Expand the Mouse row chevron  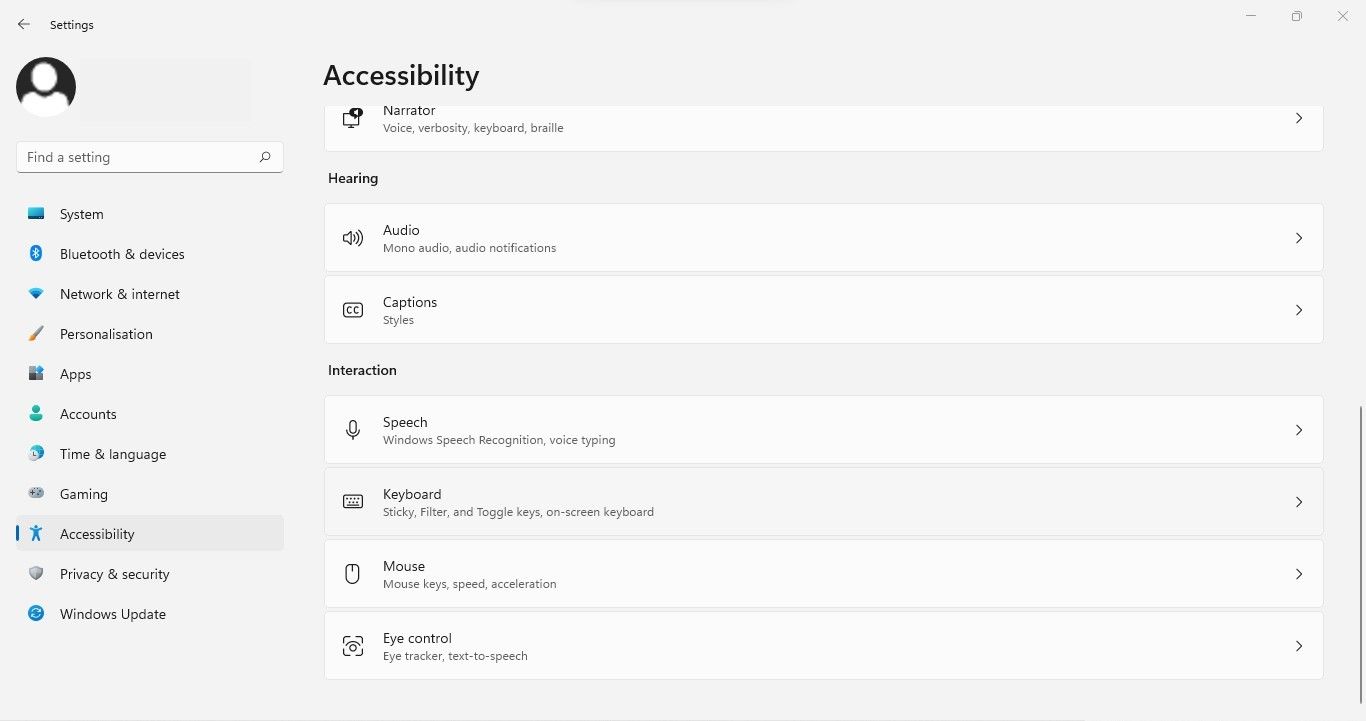[1299, 574]
